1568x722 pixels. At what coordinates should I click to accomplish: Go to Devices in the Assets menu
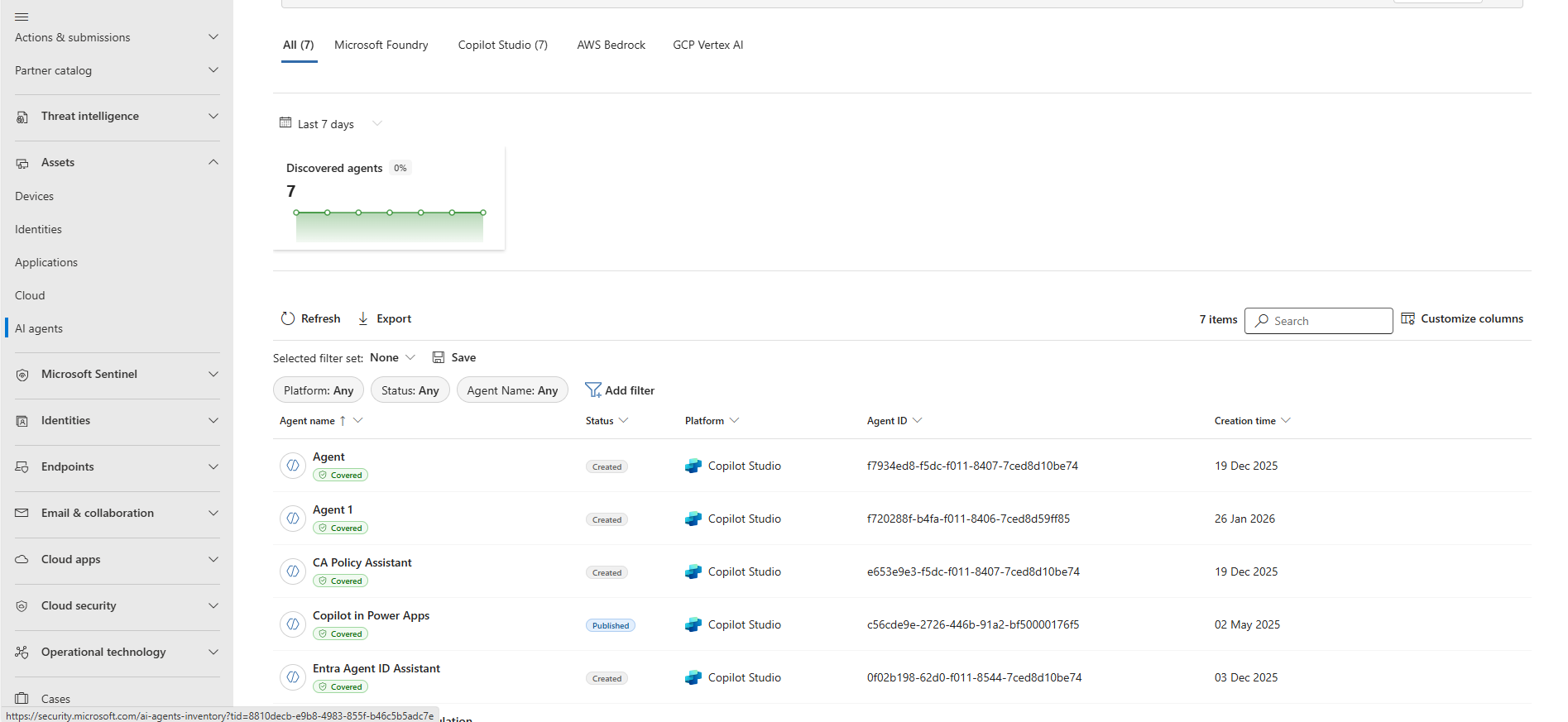(x=34, y=196)
